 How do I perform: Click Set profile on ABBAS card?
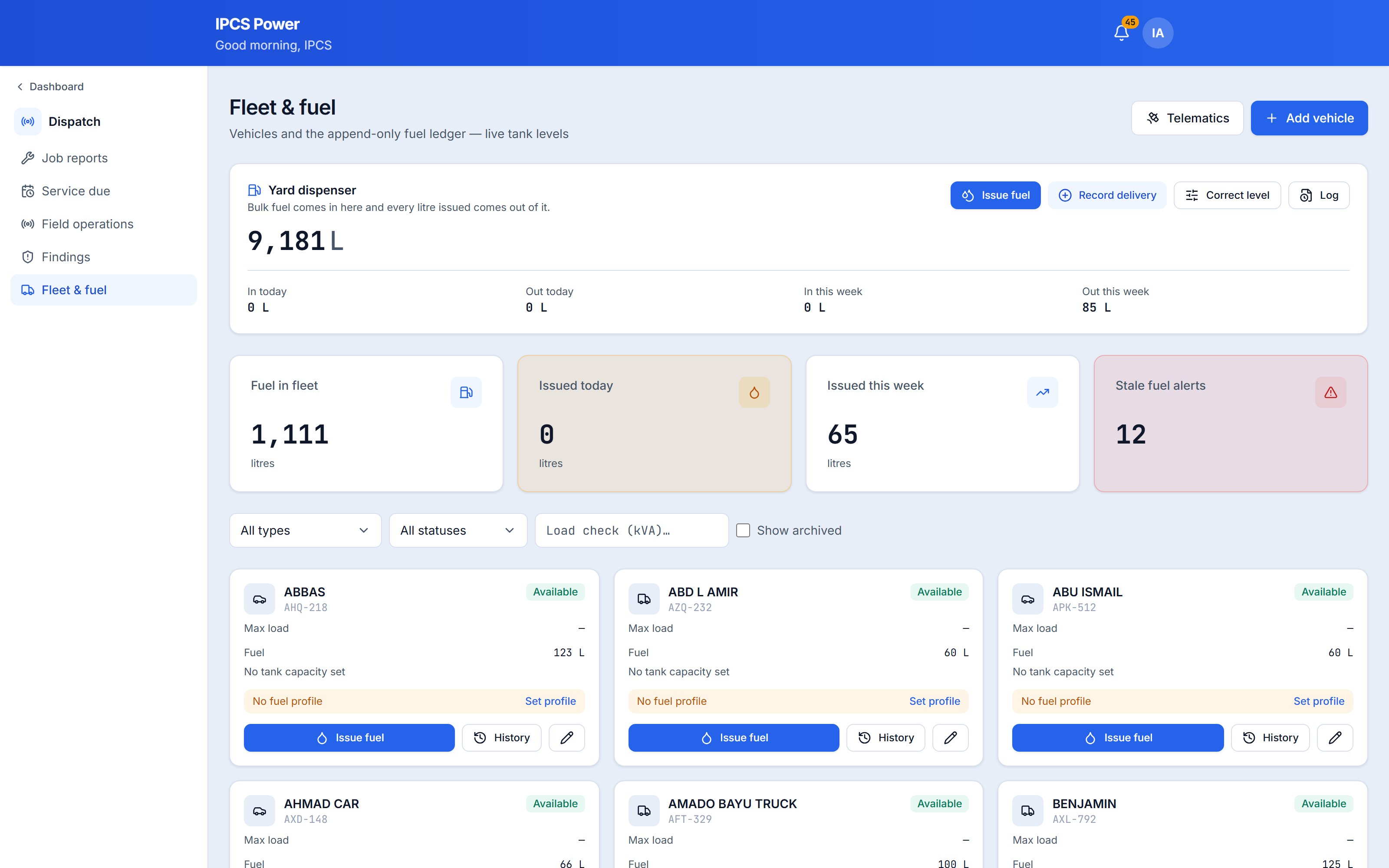click(550, 701)
